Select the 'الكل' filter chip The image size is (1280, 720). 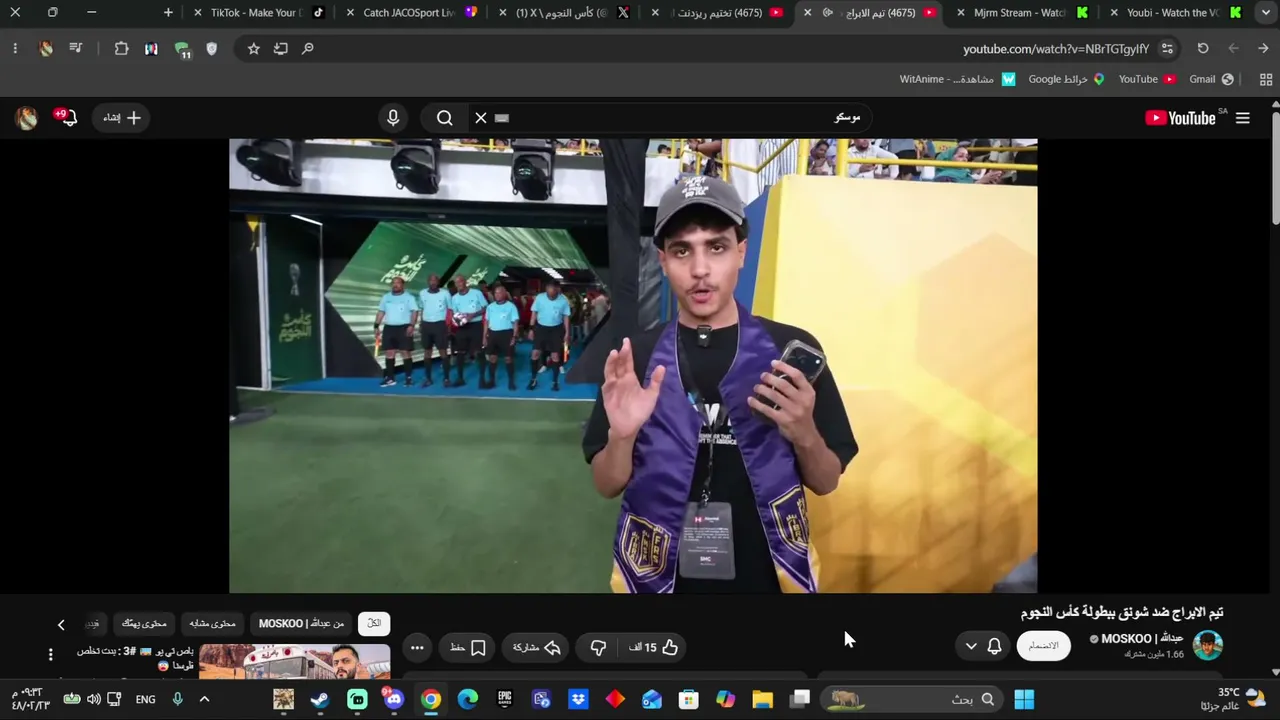tap(374, 623)
